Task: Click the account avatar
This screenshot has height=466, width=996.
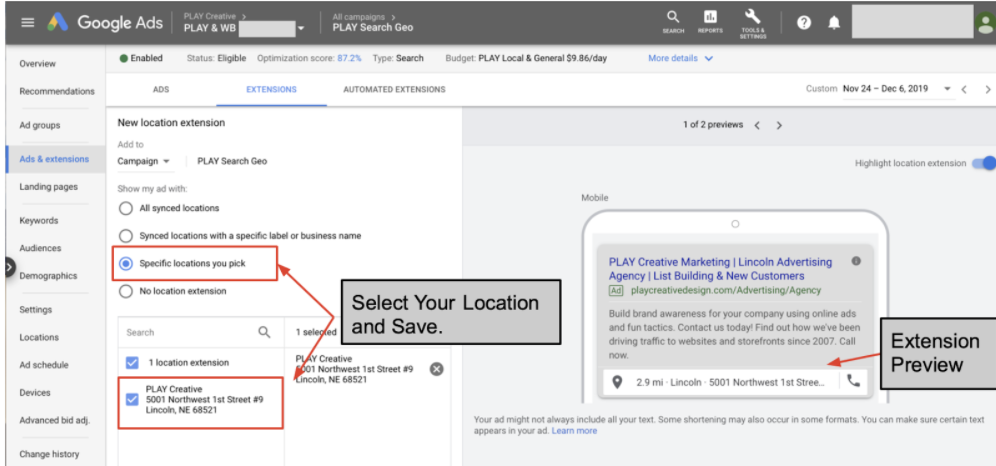Action: click(986, 24)
